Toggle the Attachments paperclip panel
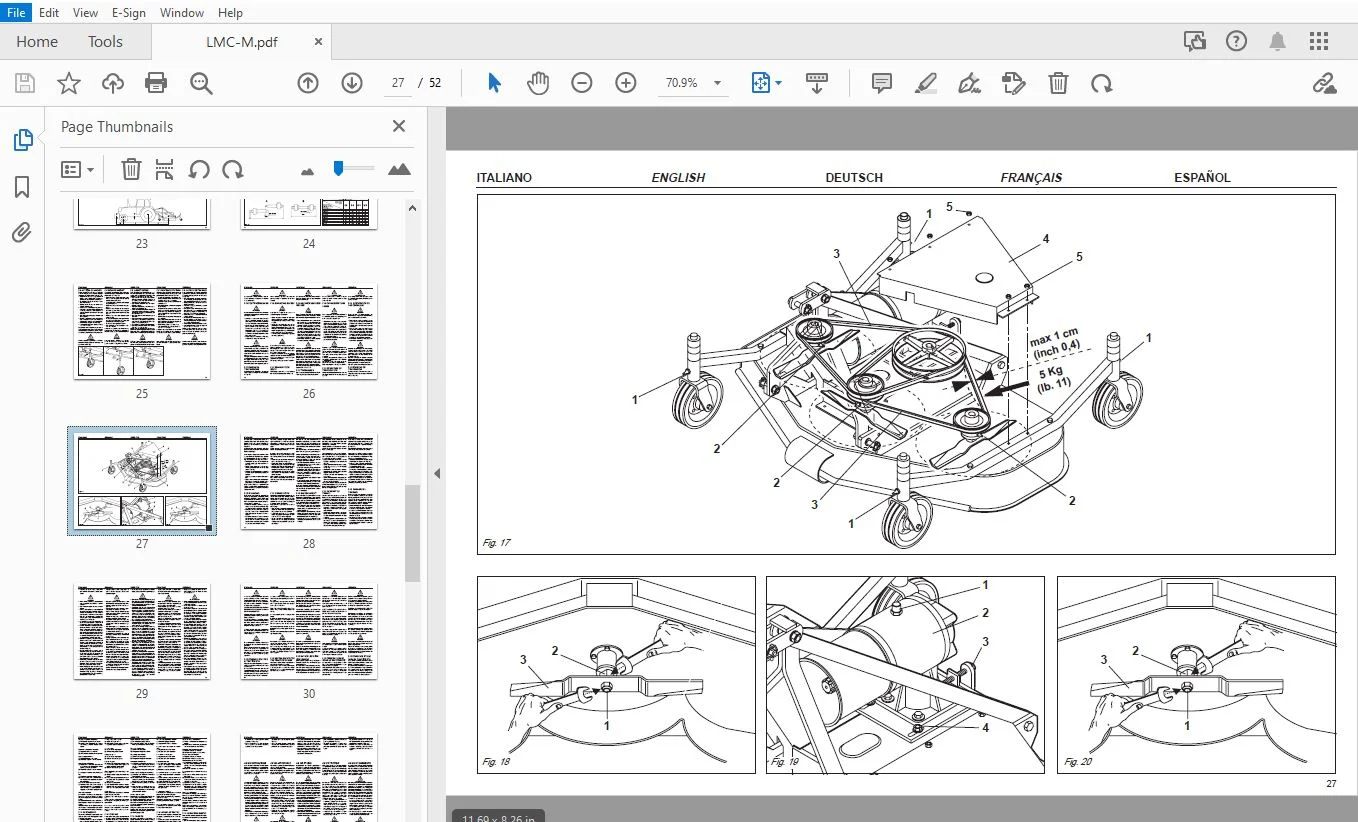Screen dimensions: 1358x822 tap(22, 233)
